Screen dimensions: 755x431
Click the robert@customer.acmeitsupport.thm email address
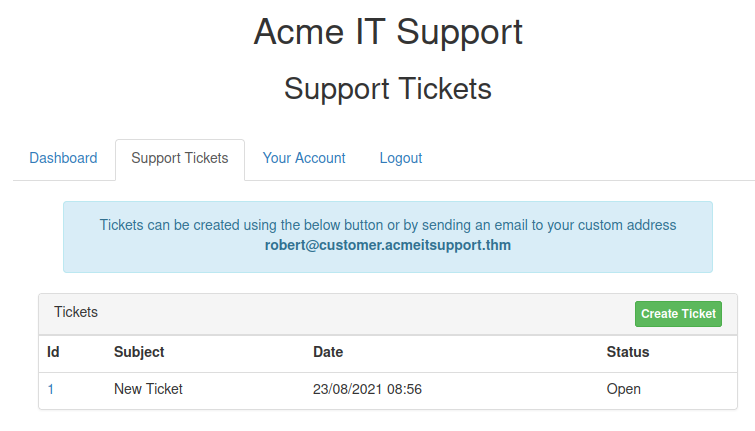[x=388, y=245]
